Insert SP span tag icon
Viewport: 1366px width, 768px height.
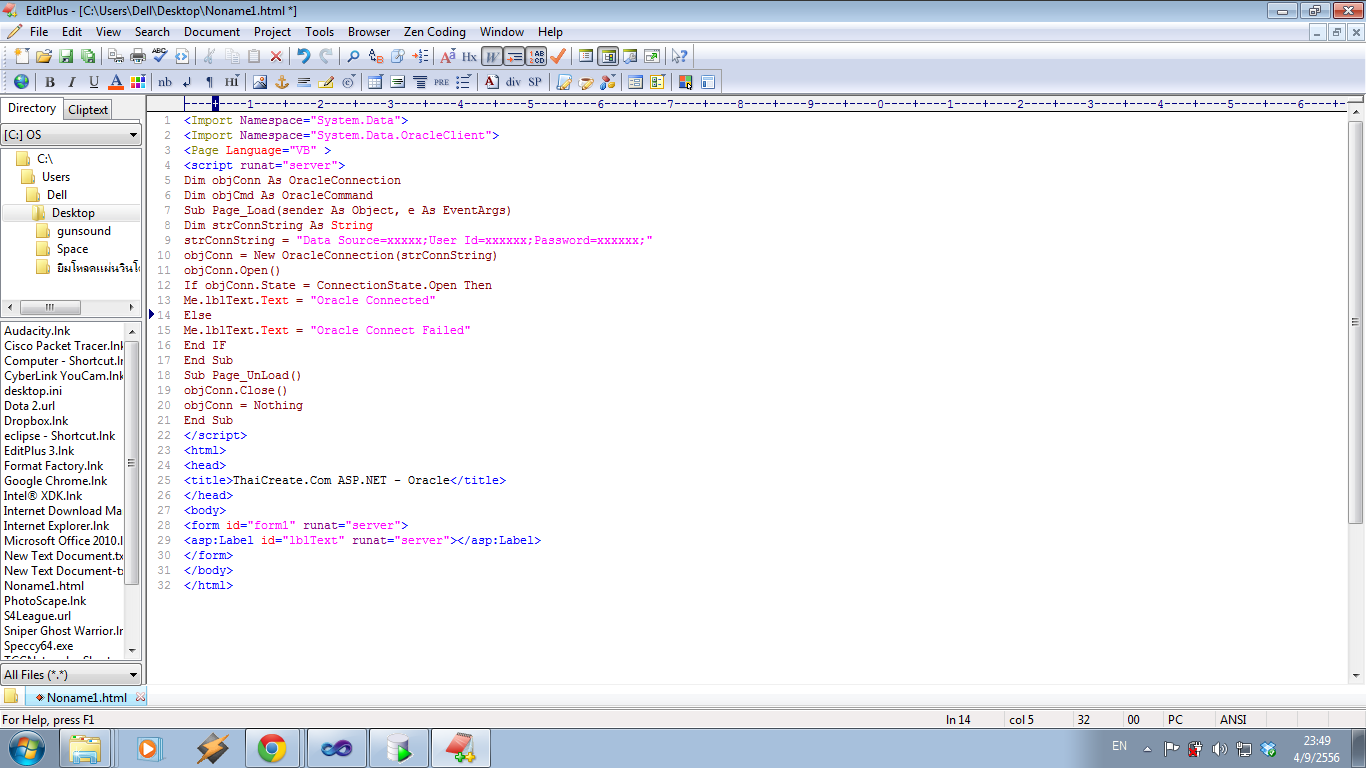(535, 82)
